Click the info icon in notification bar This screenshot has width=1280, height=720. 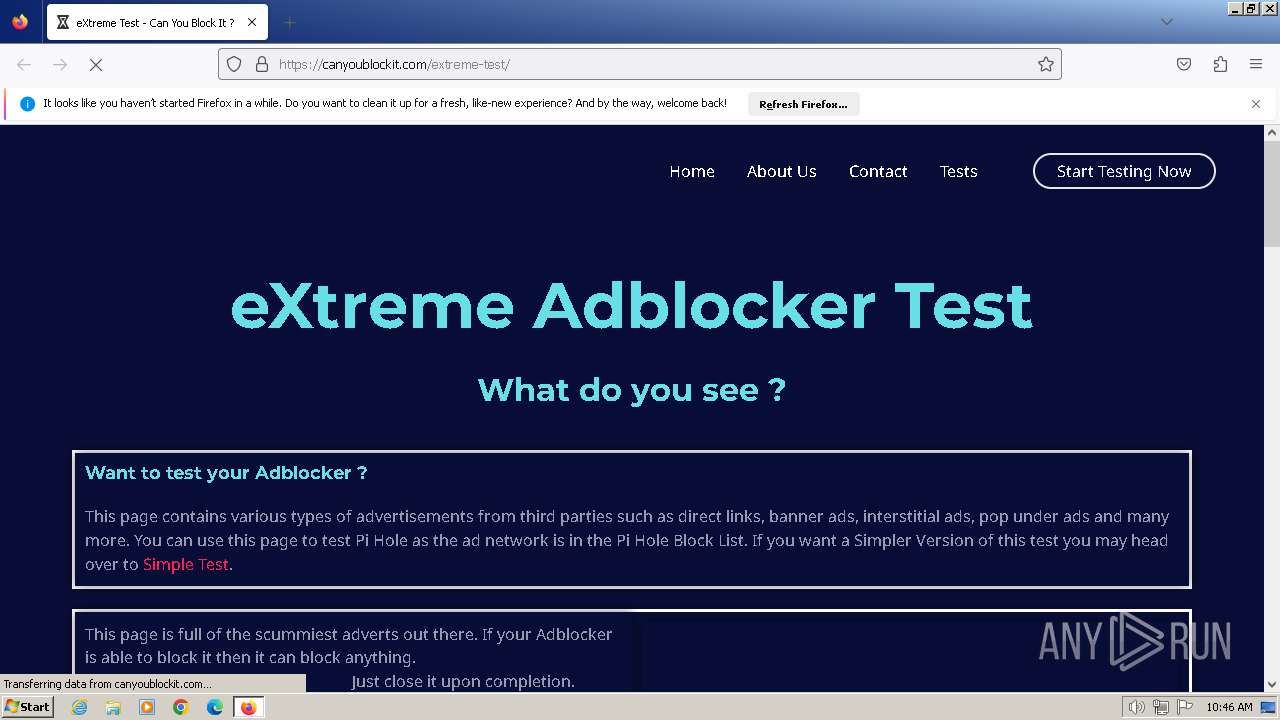pyautogui.click(x=27, y=104)
